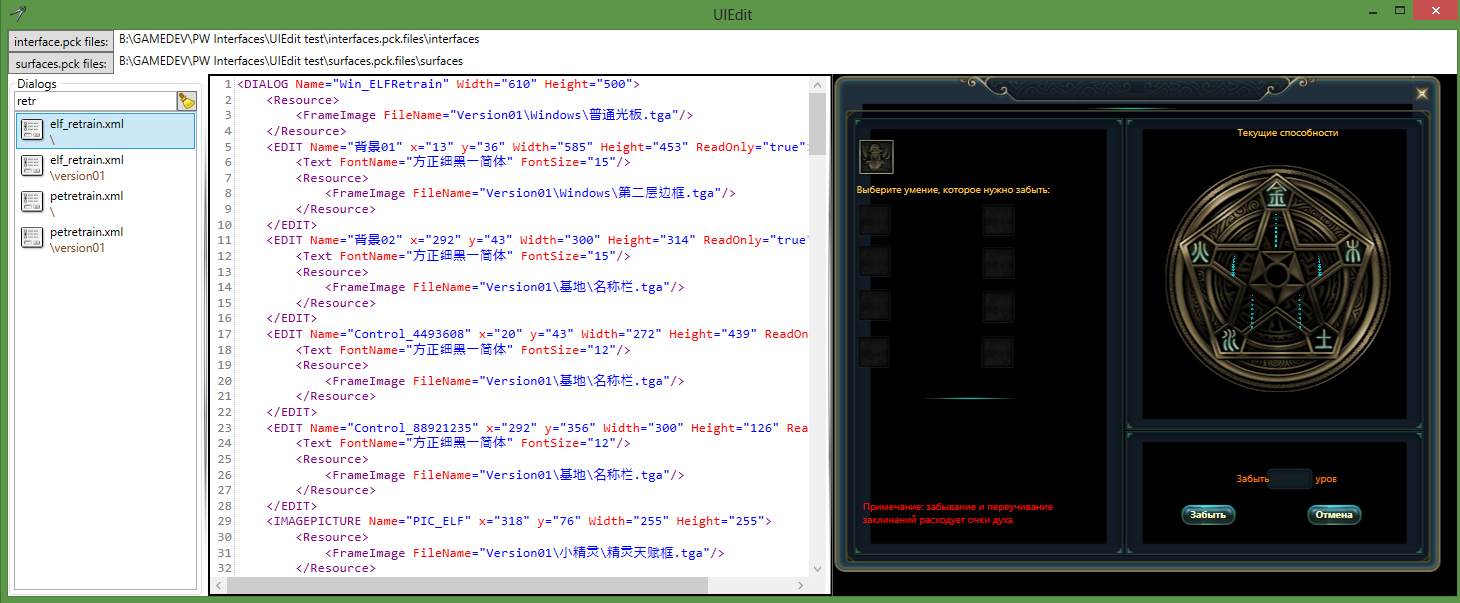Close the preview dialog with X icon
This screenshot has width=1460, height=603.
pos(1422,93)
